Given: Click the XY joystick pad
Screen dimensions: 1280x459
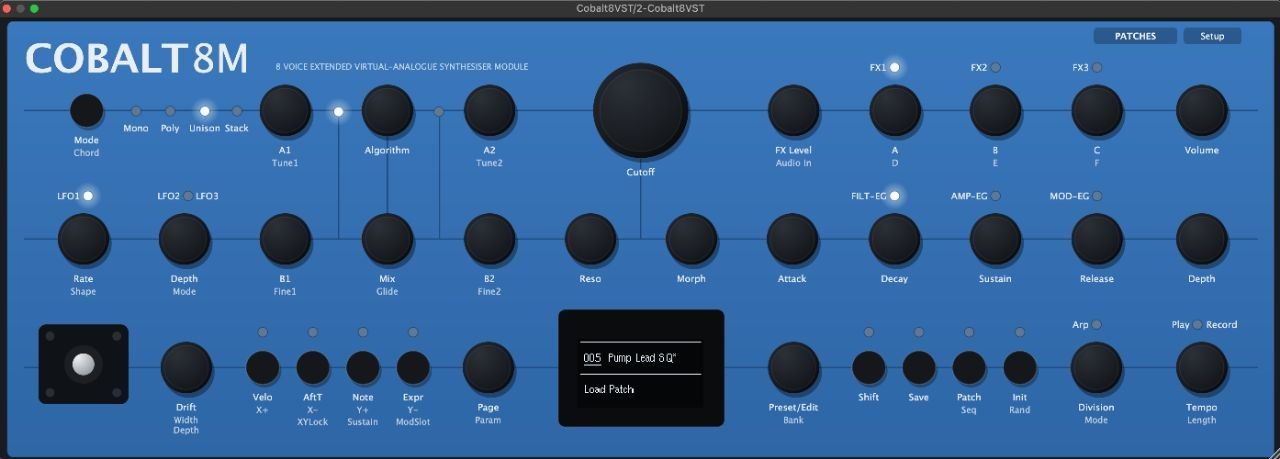Looking at the screenshot, I should point(84,364).
